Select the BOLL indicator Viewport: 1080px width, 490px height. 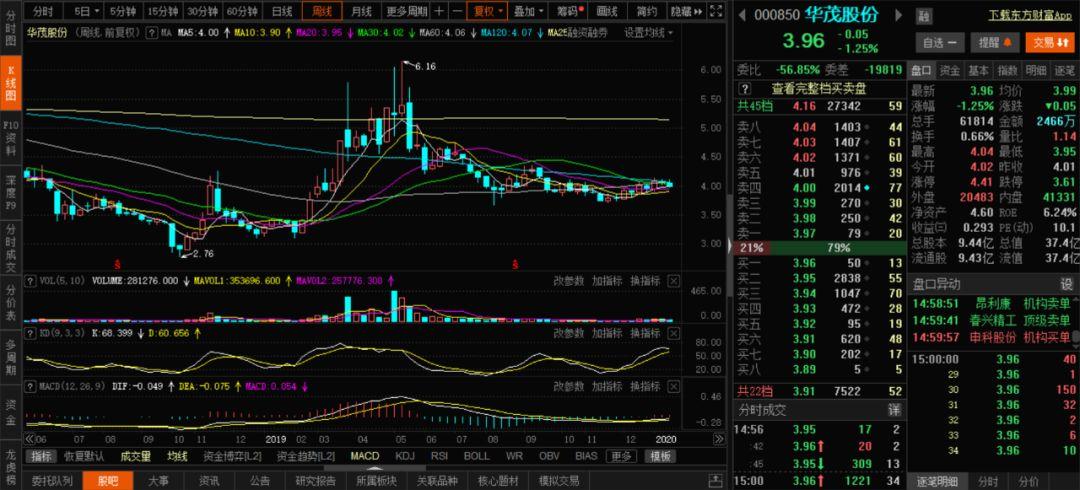click(x=477, y=456)
